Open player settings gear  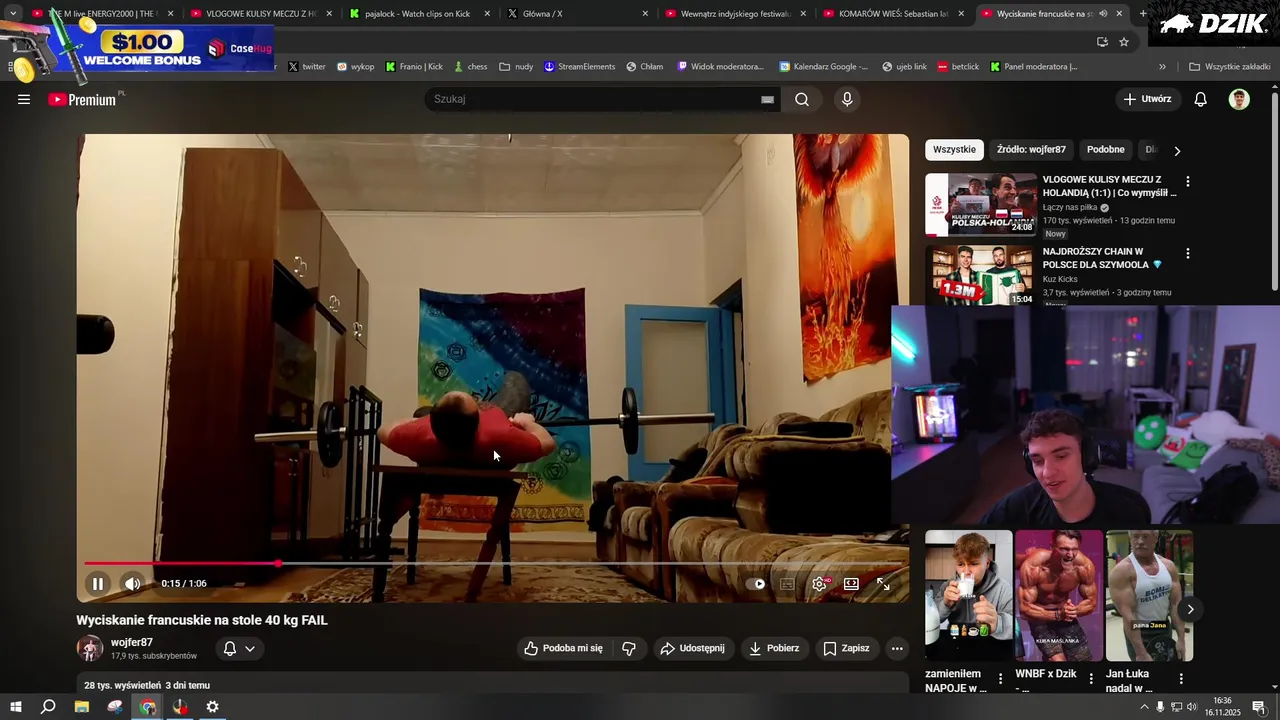tap(820, 584)
